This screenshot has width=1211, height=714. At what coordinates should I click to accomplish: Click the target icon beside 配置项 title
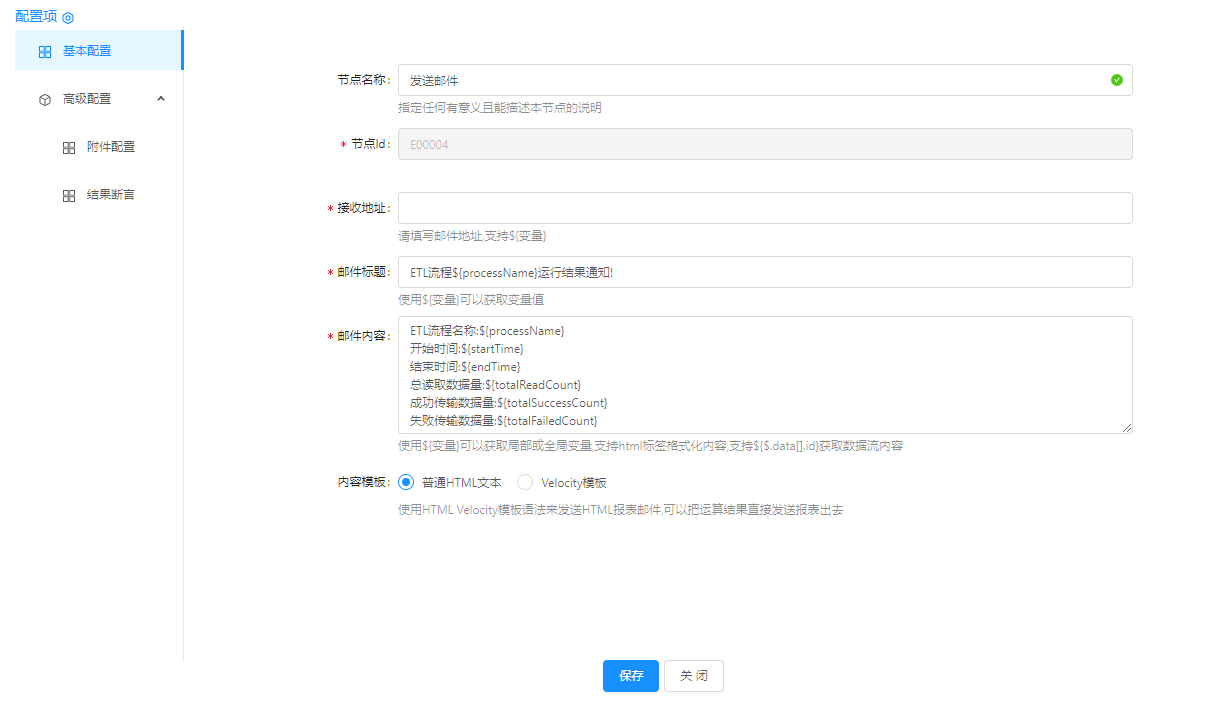[68, 17]
